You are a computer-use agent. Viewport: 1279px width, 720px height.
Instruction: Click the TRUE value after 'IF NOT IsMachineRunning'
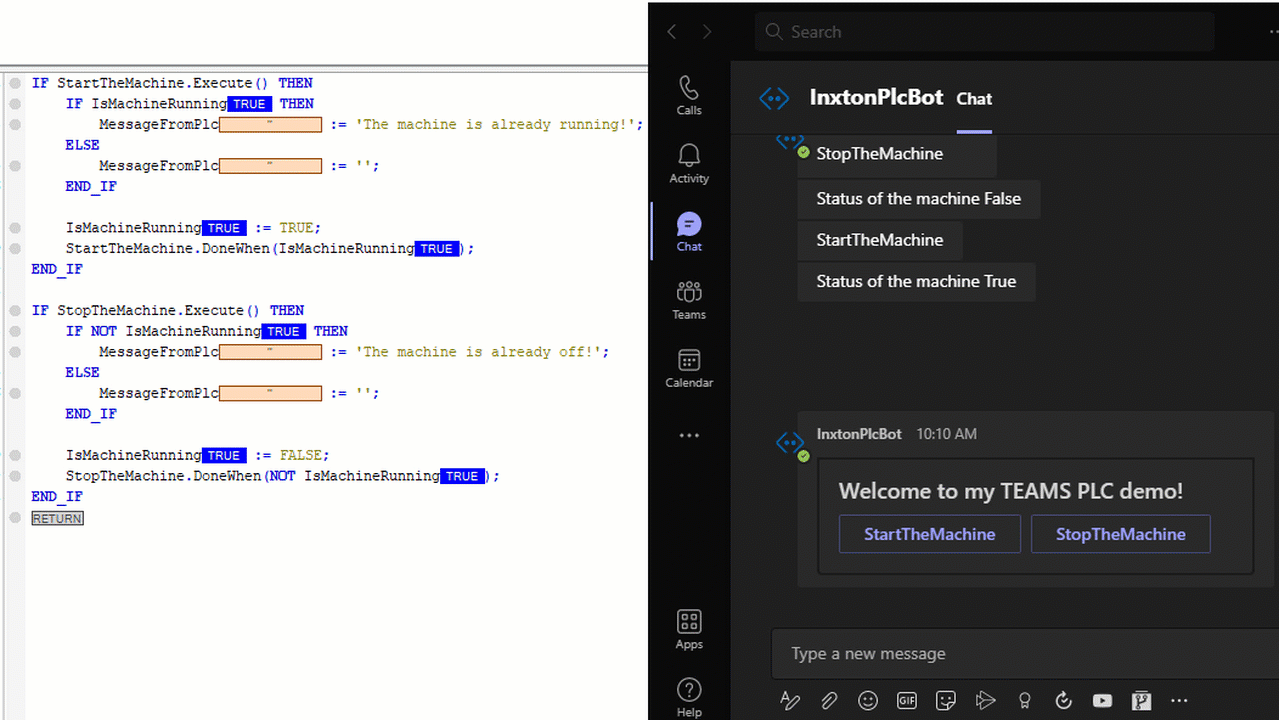pyautogui.click(x=284, y=331)
